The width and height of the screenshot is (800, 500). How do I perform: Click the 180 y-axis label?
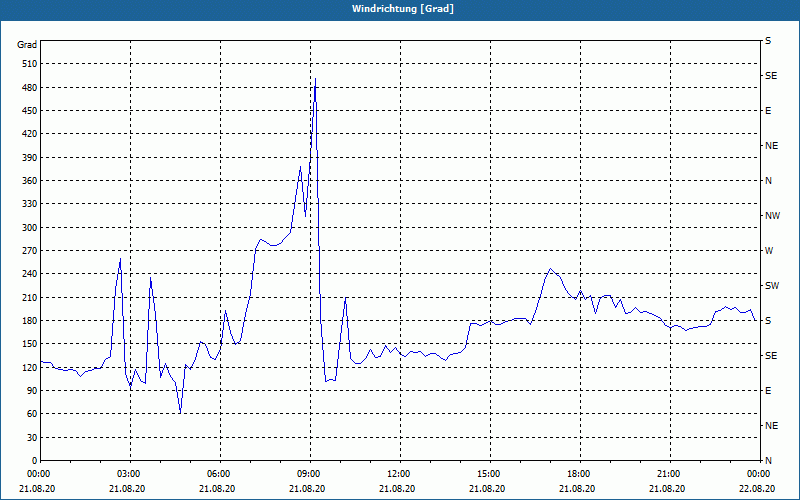click(x=30, y=321)
